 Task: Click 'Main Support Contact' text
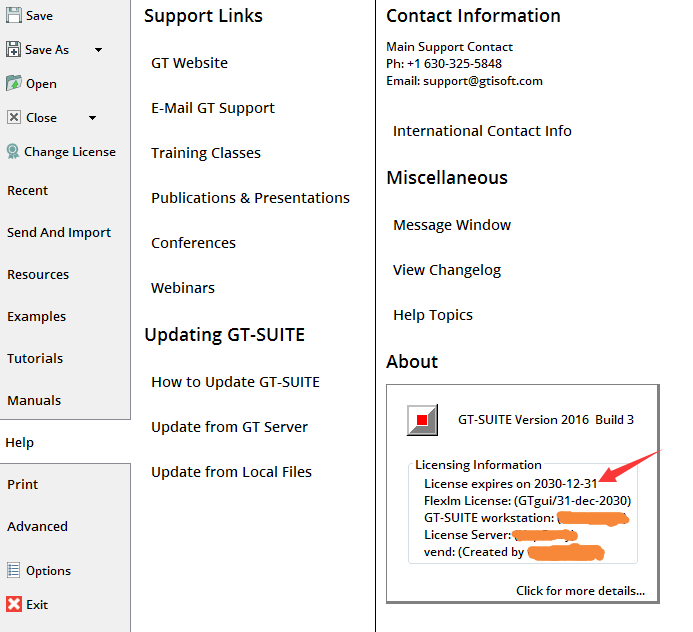pyautogui.click(x=449, y=47)
